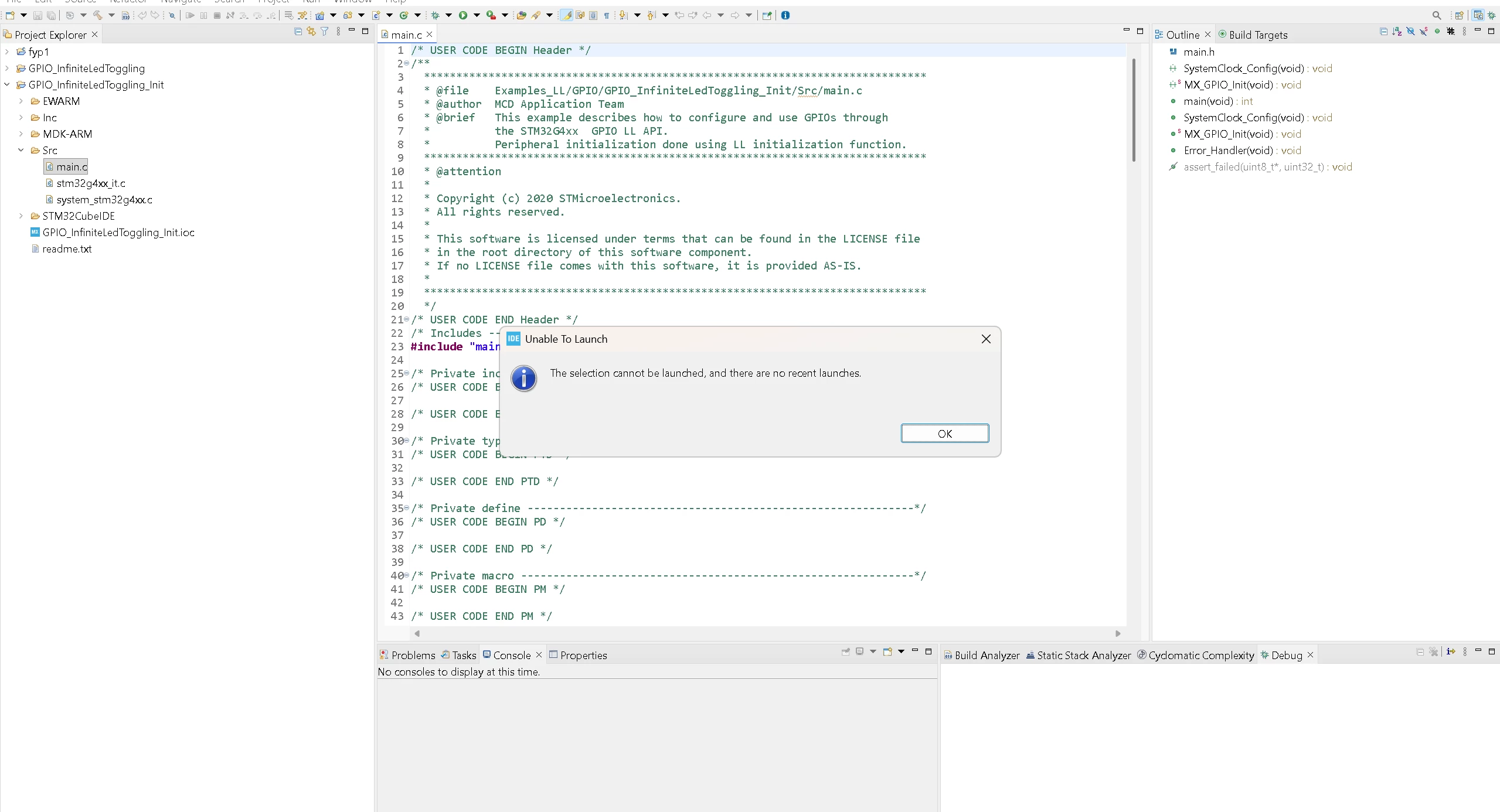Click the info icon in dialog
The width and height of the screenshot is (1500, 812).
(x=523, y=378)
